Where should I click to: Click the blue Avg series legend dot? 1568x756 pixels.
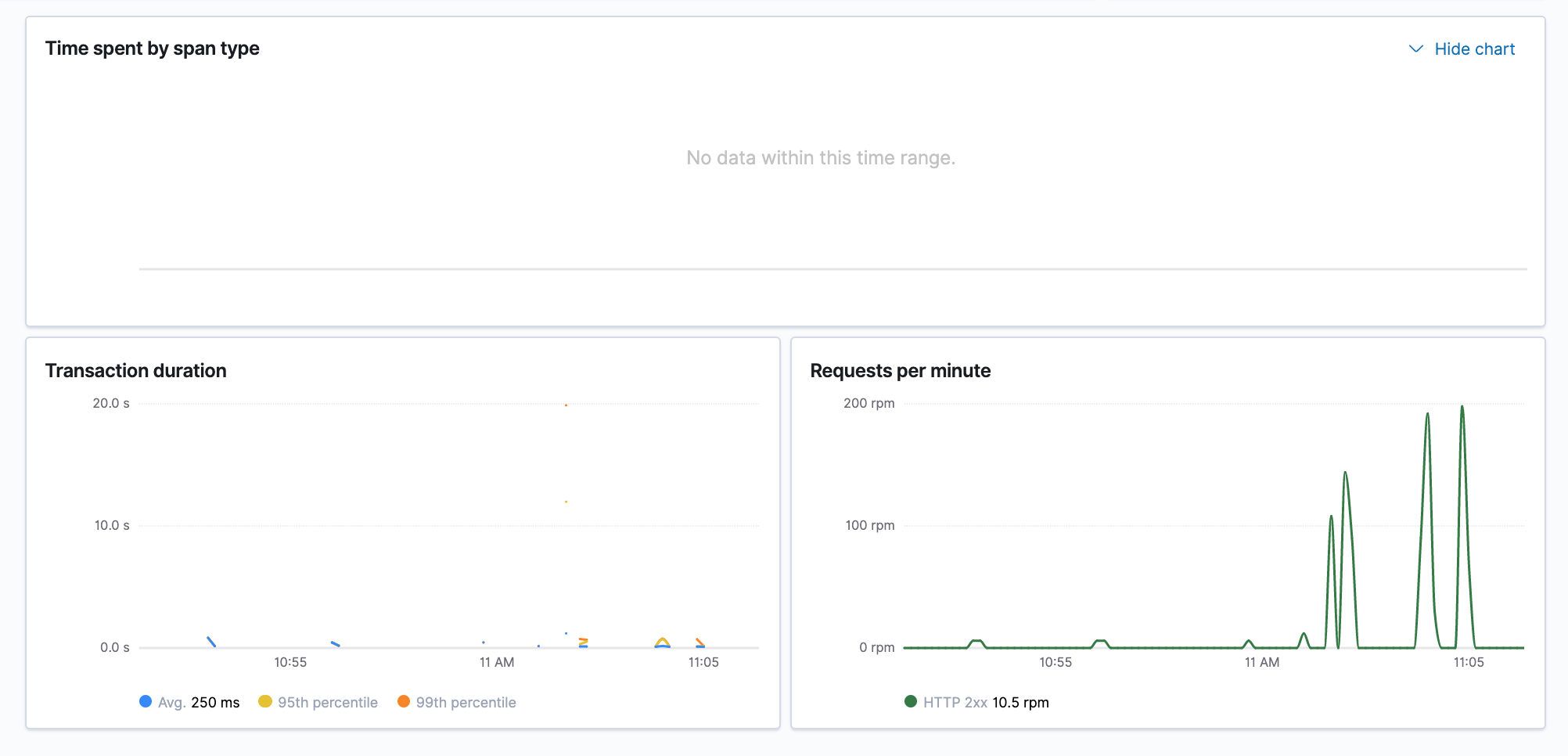click(146, 701)
